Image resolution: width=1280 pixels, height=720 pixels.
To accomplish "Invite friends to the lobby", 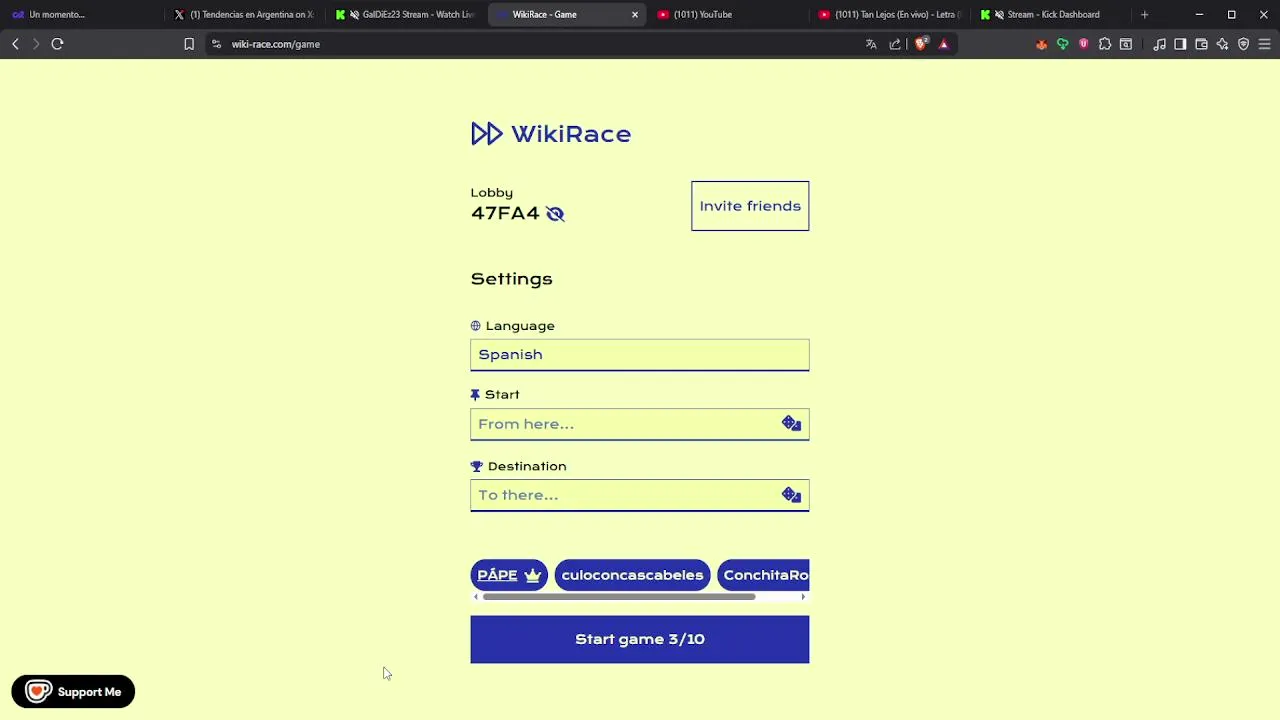I will pos(750,206).
